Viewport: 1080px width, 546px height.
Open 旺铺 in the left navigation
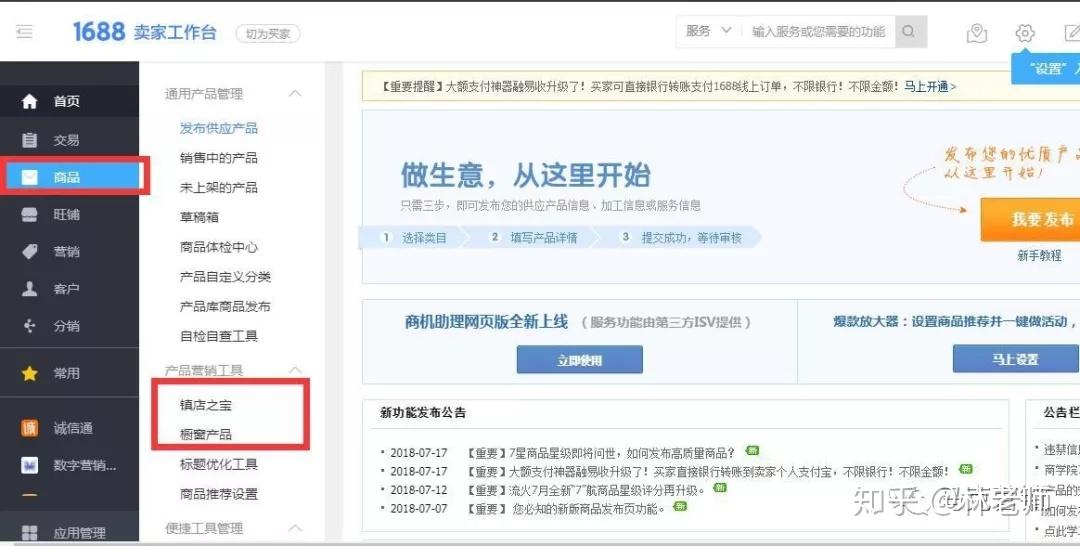click(x=69, y=214)
